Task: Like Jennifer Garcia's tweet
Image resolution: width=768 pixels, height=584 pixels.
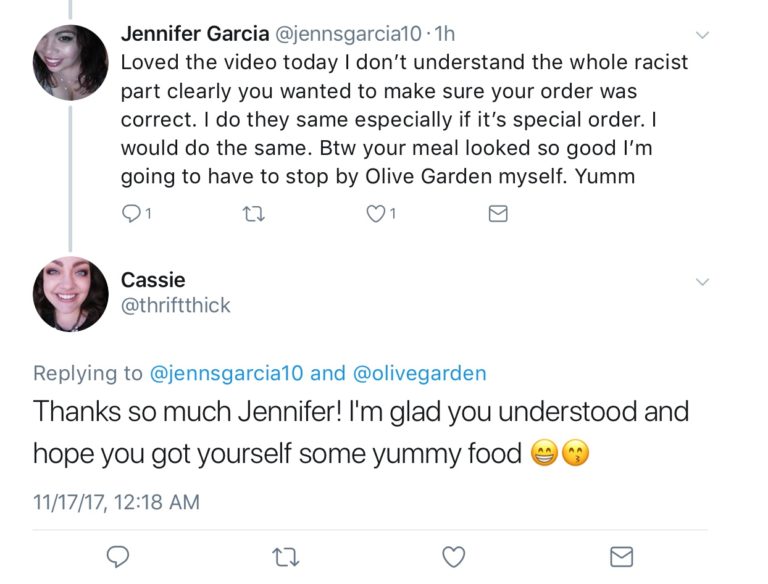Action: [377, 214]
